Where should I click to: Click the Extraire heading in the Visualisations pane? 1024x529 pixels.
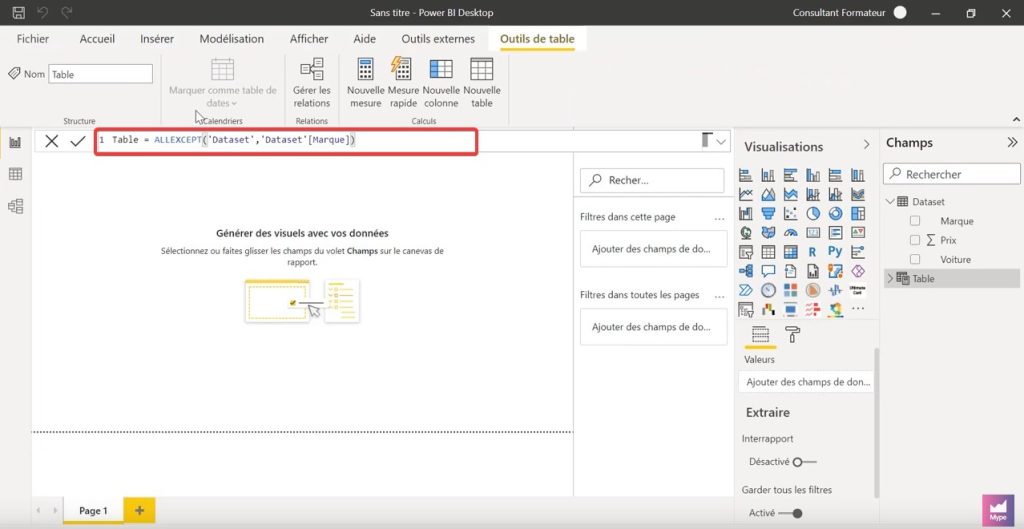click(767, 412)
